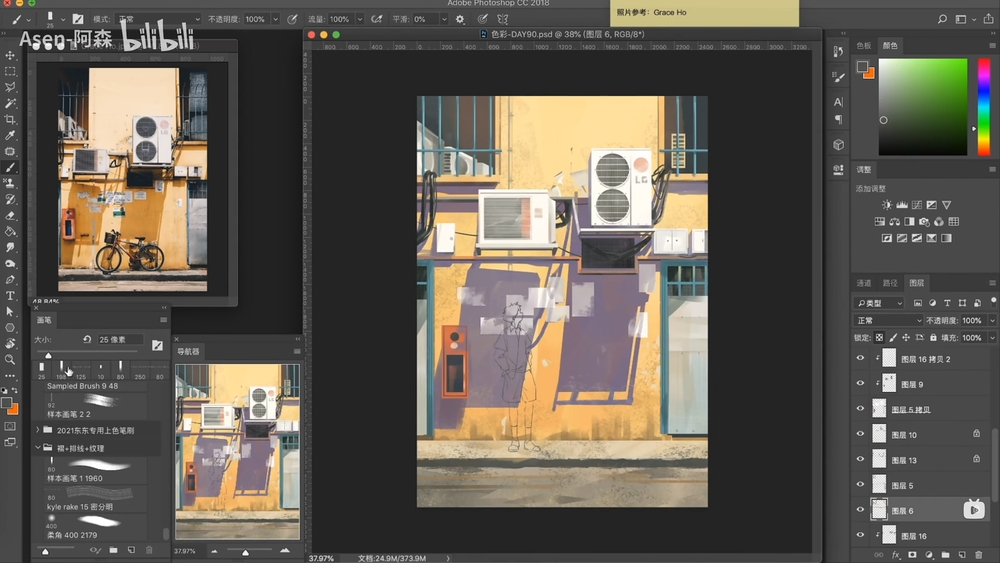Select the Zoom magnifier tool

[10, 360]
